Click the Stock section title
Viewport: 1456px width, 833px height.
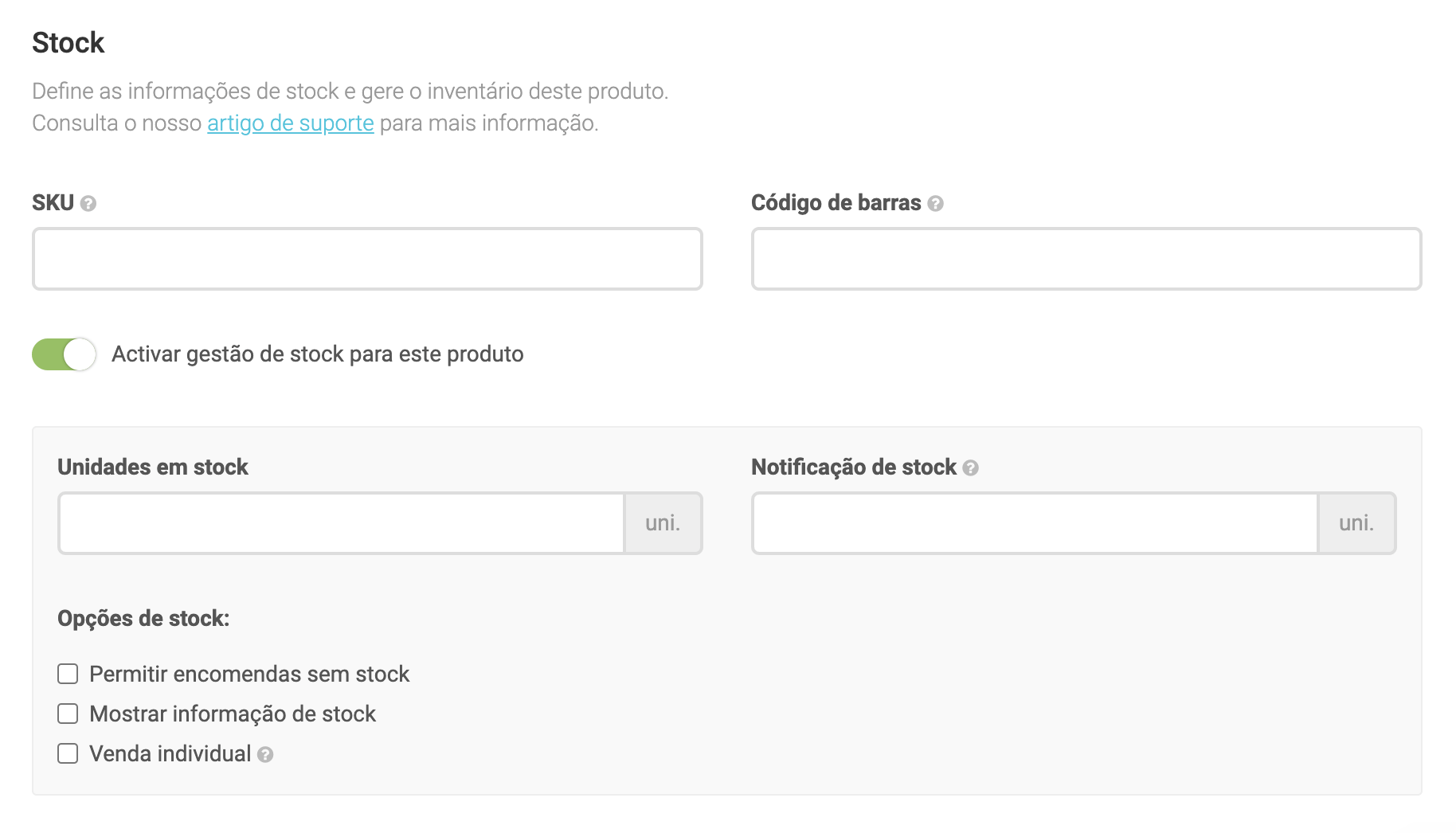point(68,43)
